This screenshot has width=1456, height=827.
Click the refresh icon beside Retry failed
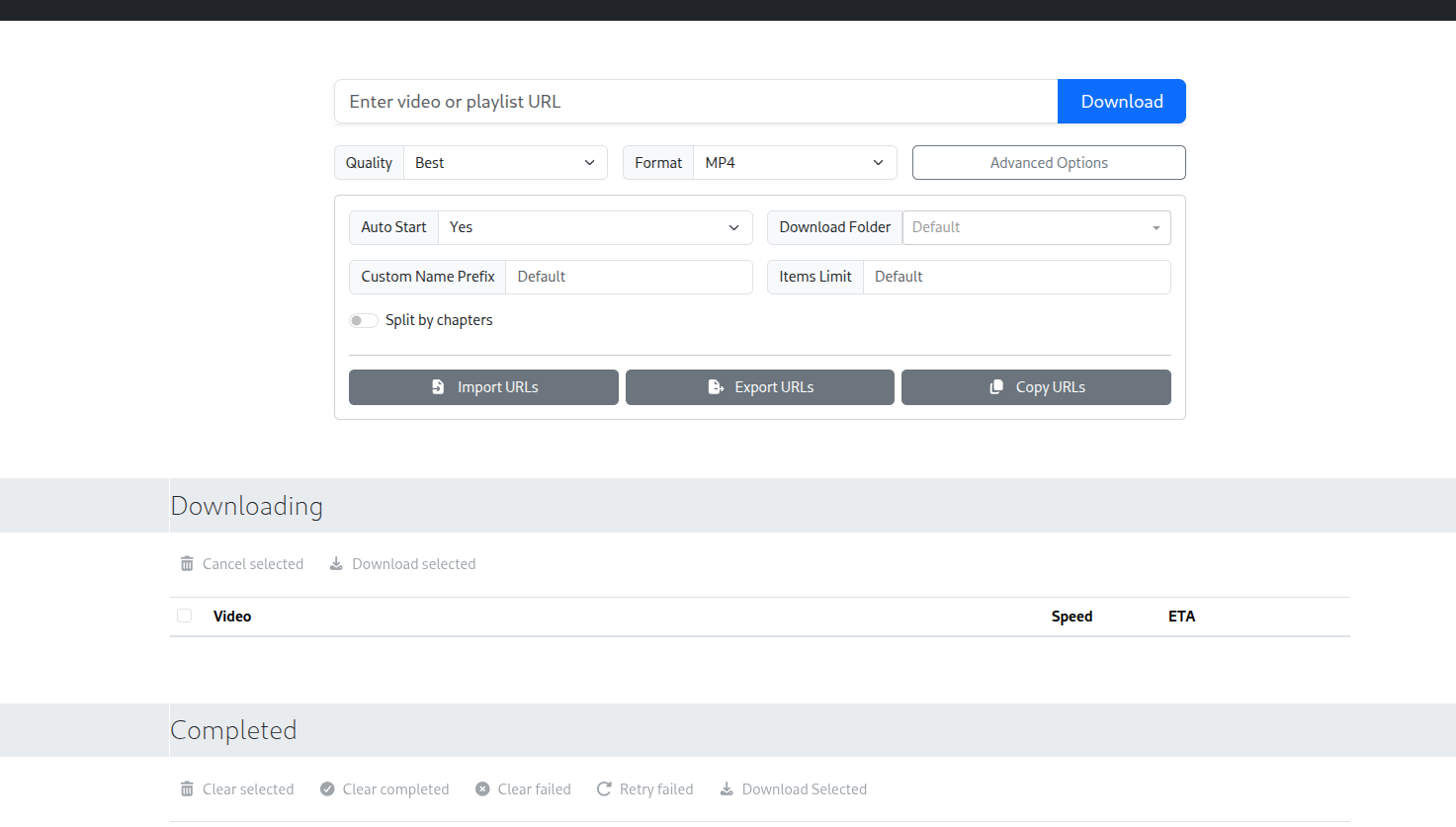pyautogui.click(x=603, y=788)
